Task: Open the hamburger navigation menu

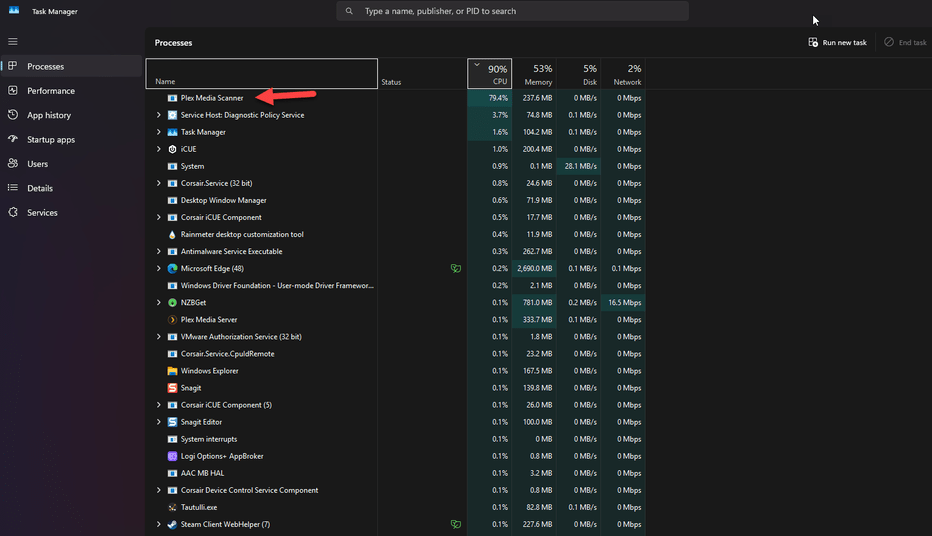Action: click(x=12, y=42)
